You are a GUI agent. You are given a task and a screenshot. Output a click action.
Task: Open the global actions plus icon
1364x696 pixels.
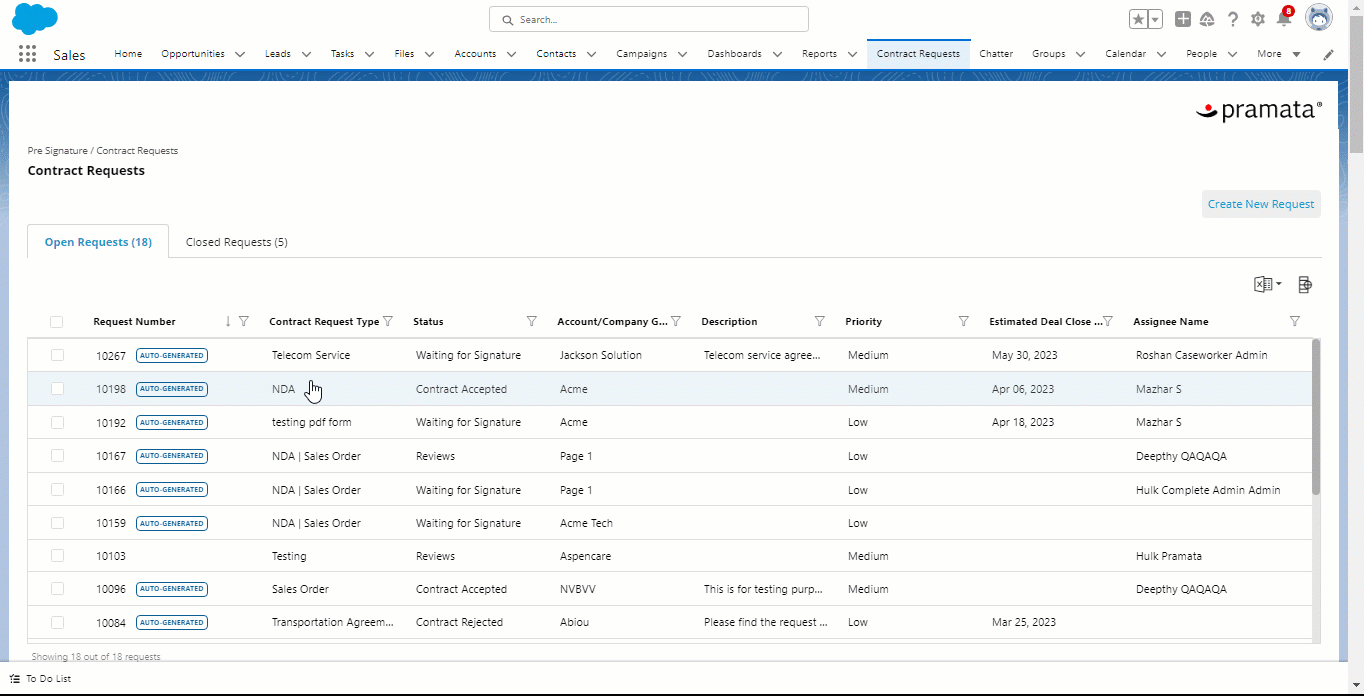[x=1183, y=19]
